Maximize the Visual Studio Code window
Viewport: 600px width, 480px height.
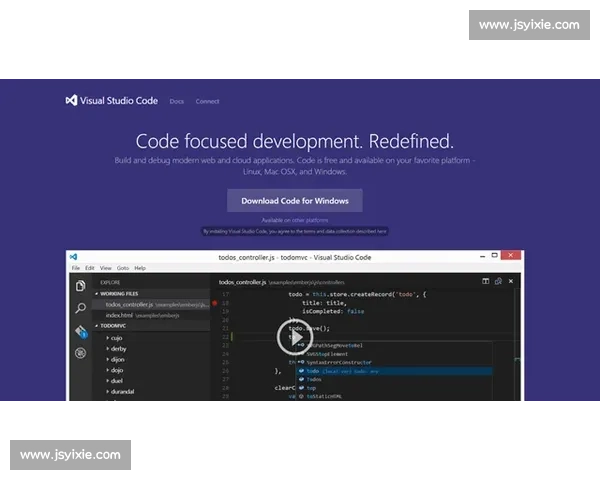pyautogui.click(x=494, y=255)
